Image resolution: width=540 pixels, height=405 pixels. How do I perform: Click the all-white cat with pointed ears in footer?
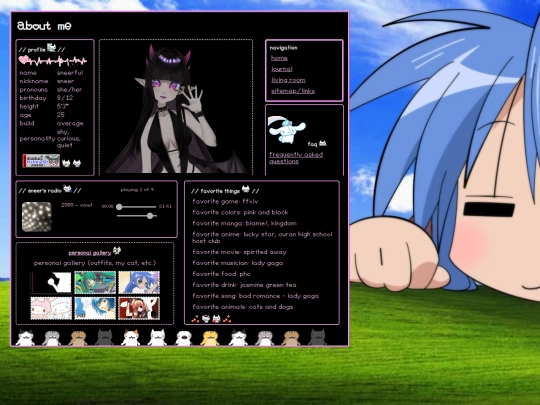[x=157, y=337]
